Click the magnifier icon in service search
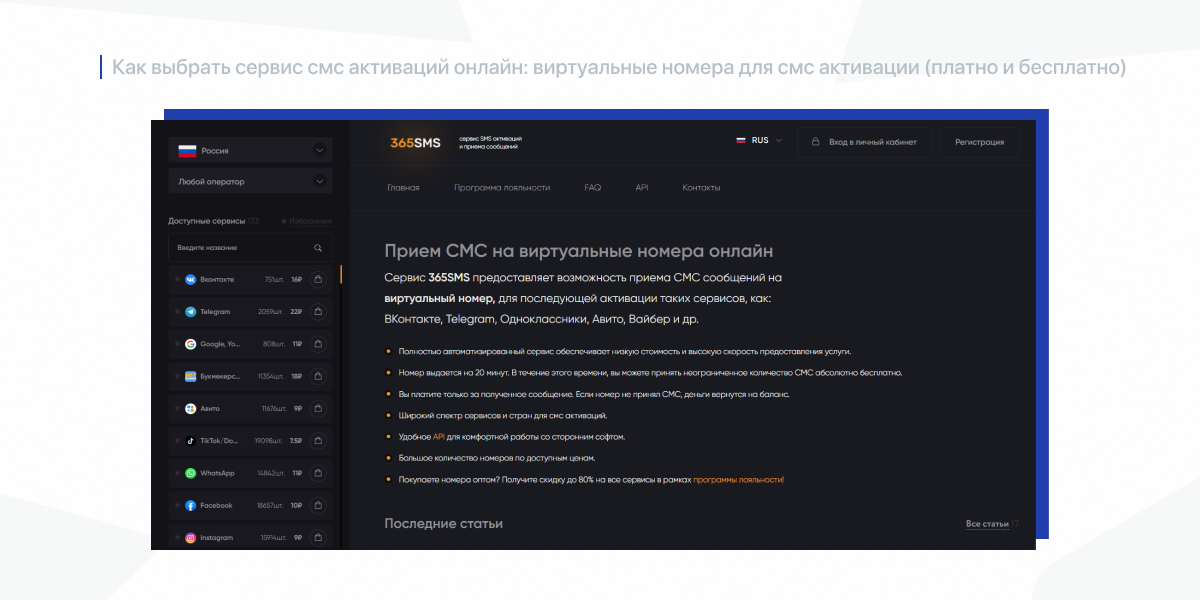Viewport: 1200px width, 600px height. [318, 248]
